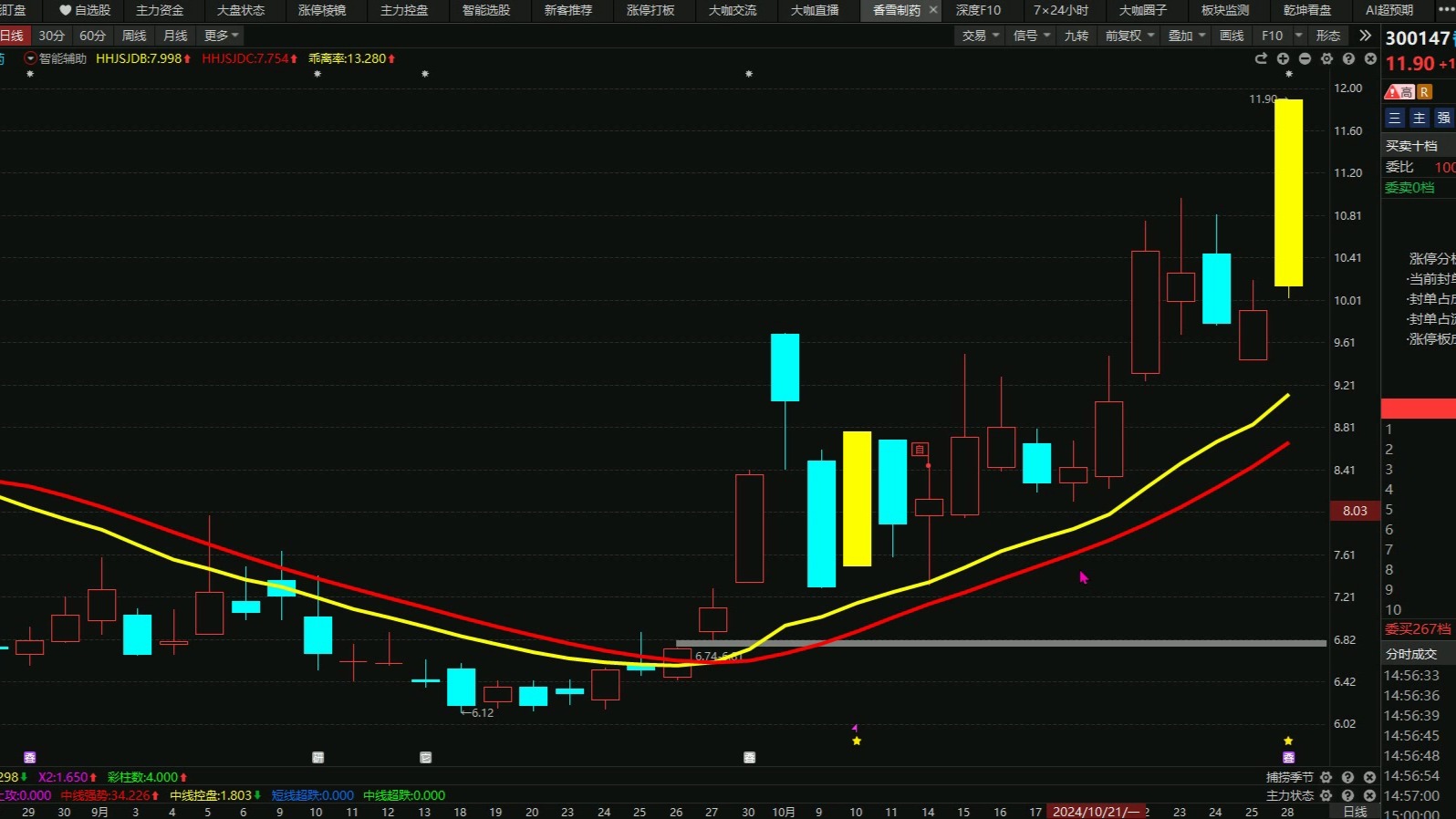The width and height of the screenshot is (1456, 819).
Task: Open 捕捞季节 indicator settings gear
Action: pyautogui.click(x=1326, y=777)
